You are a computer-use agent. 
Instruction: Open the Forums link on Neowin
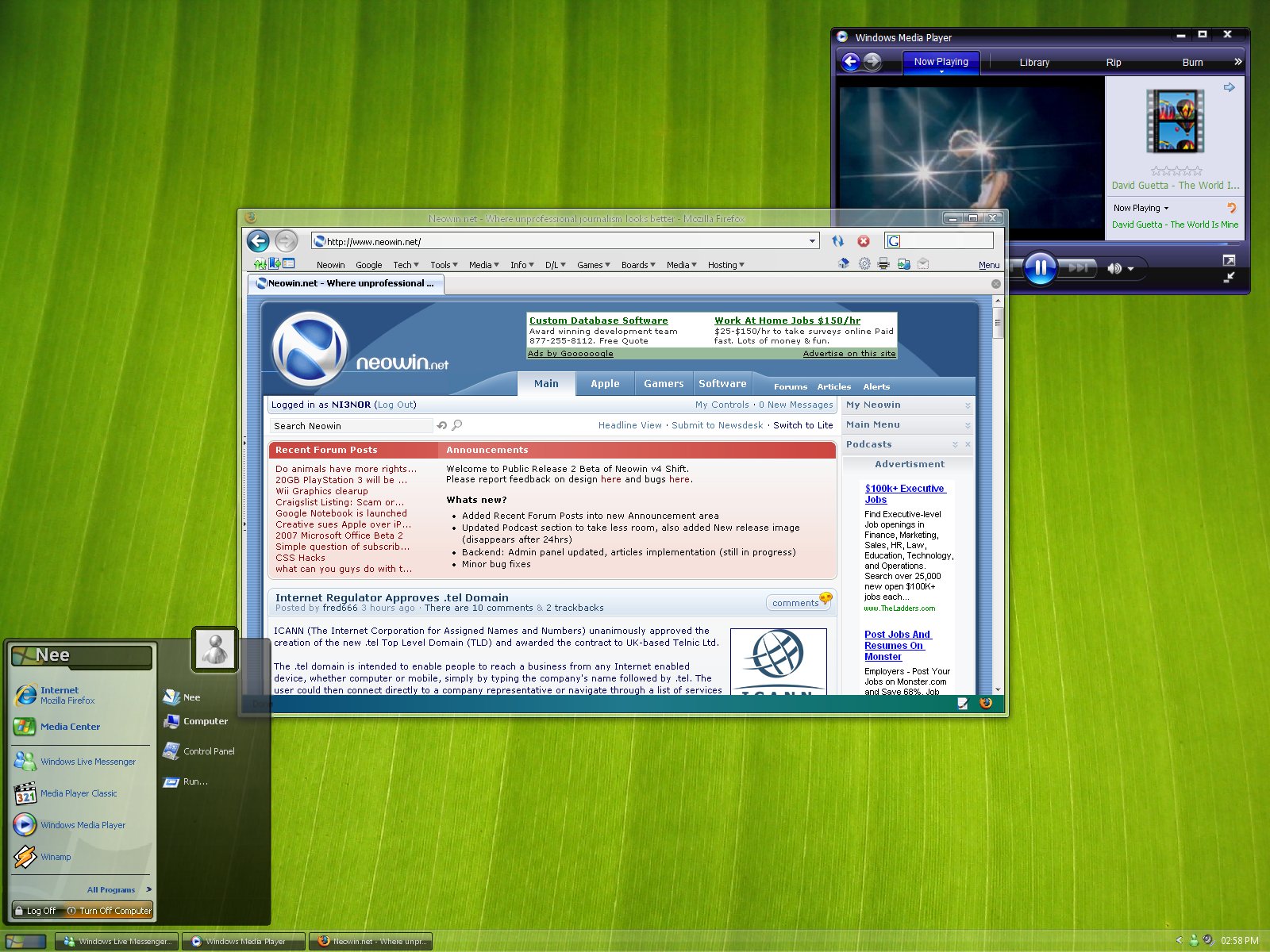[x=791, y=386]
